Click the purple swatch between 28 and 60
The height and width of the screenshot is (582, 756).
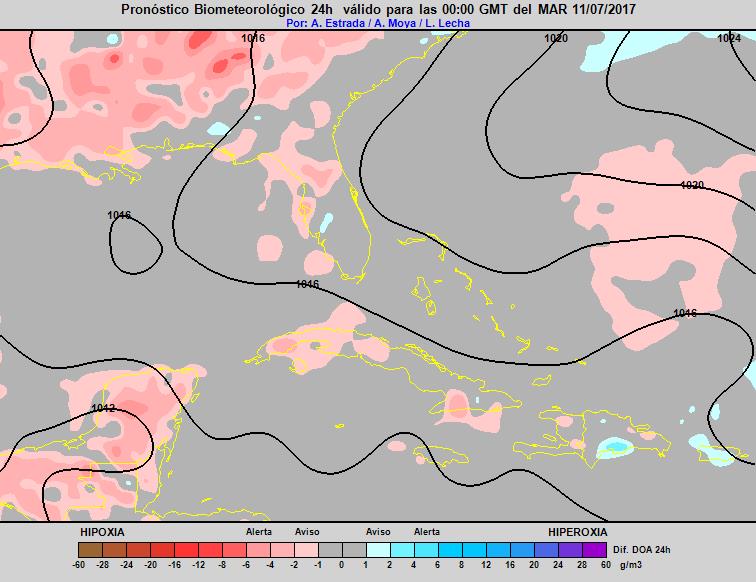594,550
